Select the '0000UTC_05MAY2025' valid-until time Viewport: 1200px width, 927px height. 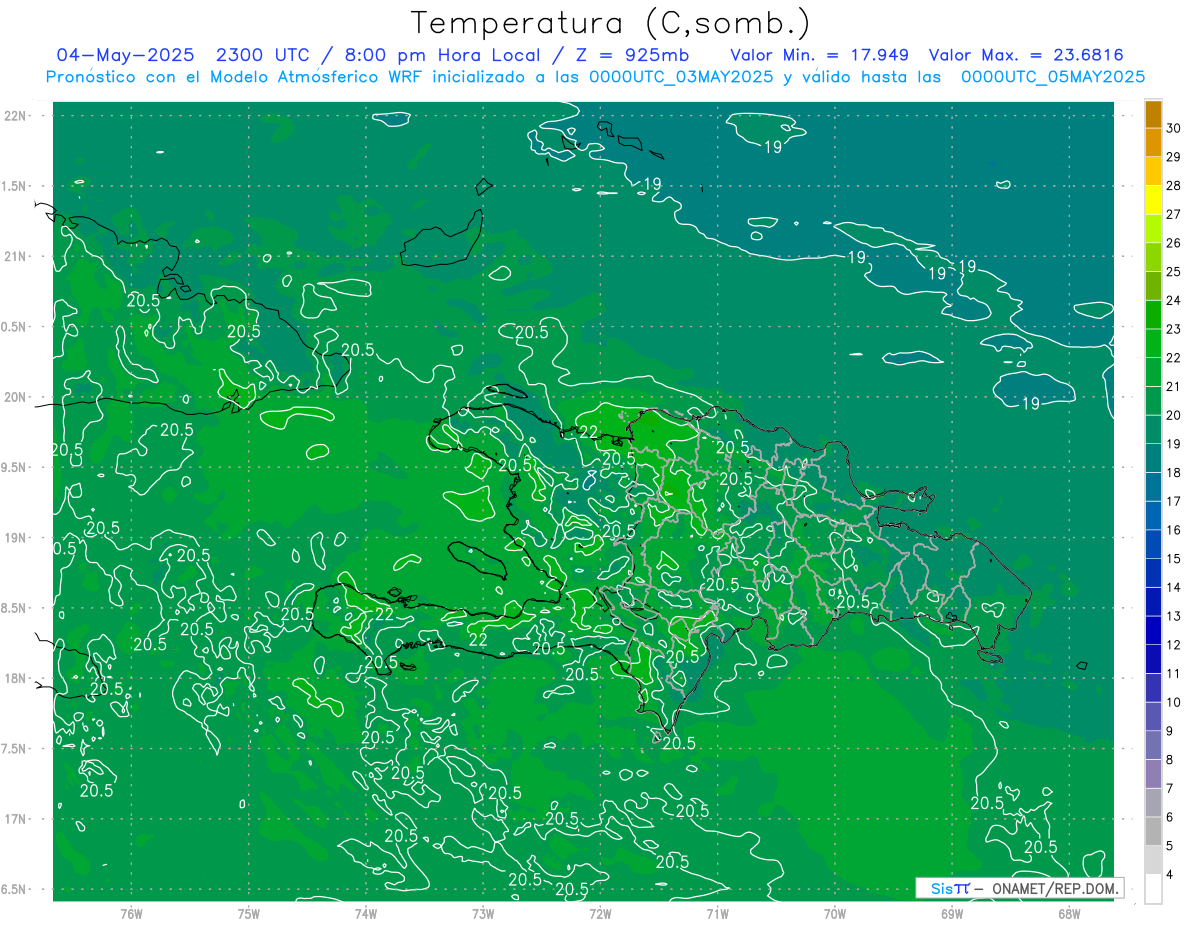tap(1053, 77)
